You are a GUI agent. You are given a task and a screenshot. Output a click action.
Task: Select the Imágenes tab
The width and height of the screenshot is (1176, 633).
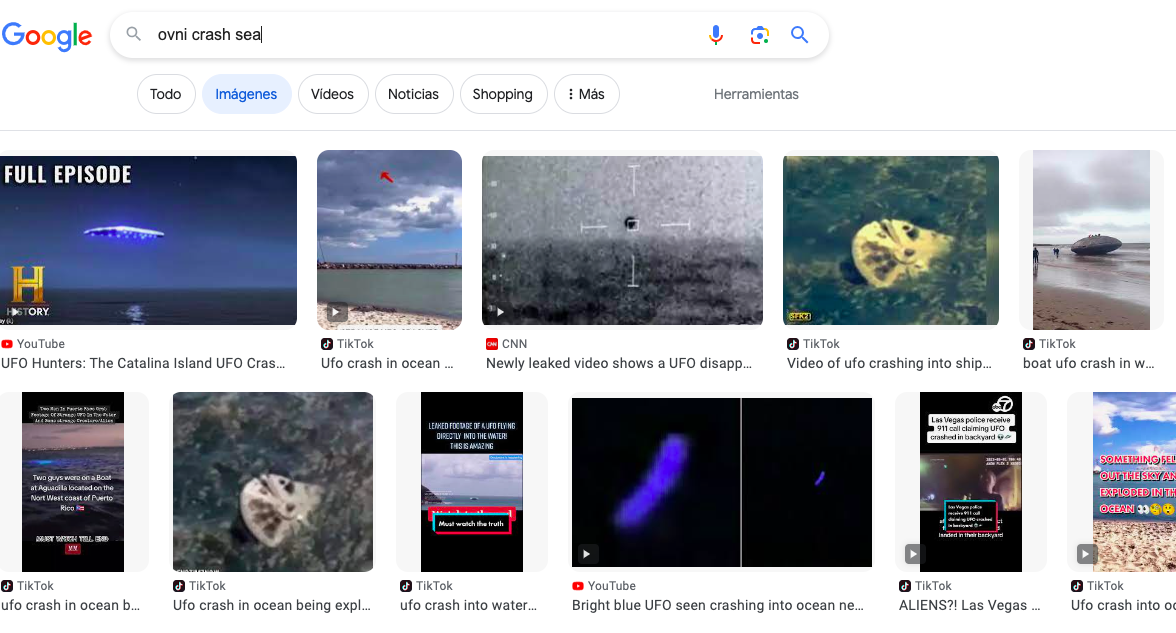tap(246, 94)
